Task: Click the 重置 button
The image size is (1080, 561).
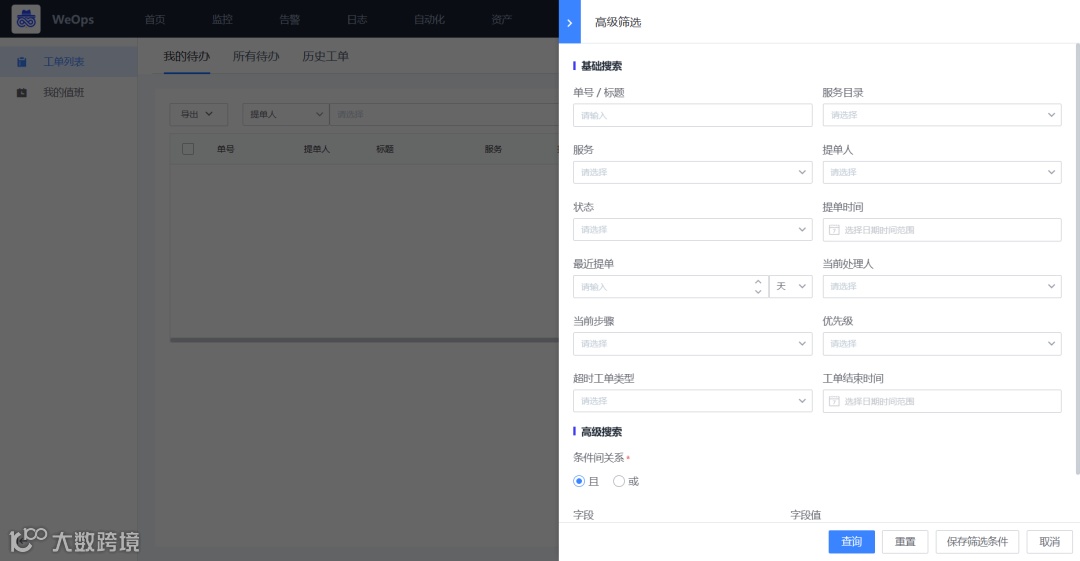Action: (x=905, y=542)
